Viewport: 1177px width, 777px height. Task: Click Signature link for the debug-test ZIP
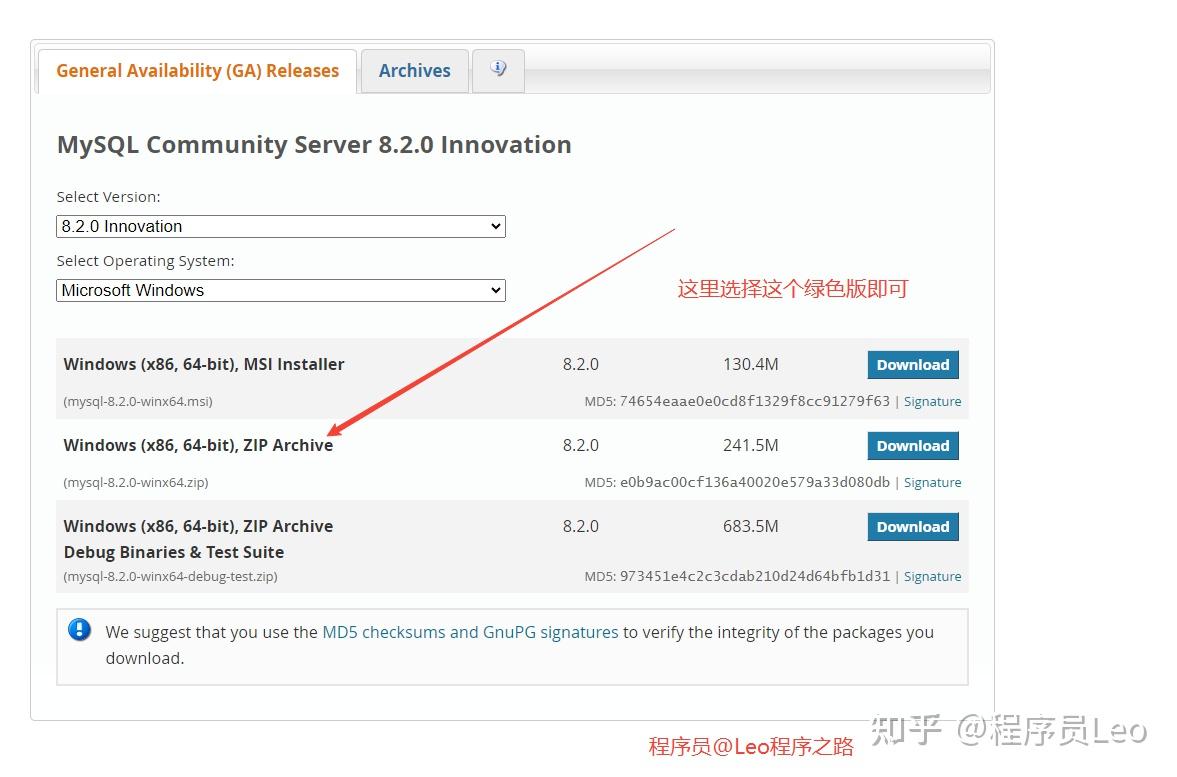(932, 576)
